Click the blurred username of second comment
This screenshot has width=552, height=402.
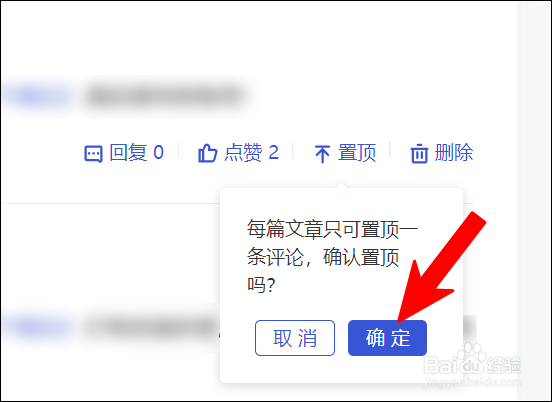pos(37,327)
